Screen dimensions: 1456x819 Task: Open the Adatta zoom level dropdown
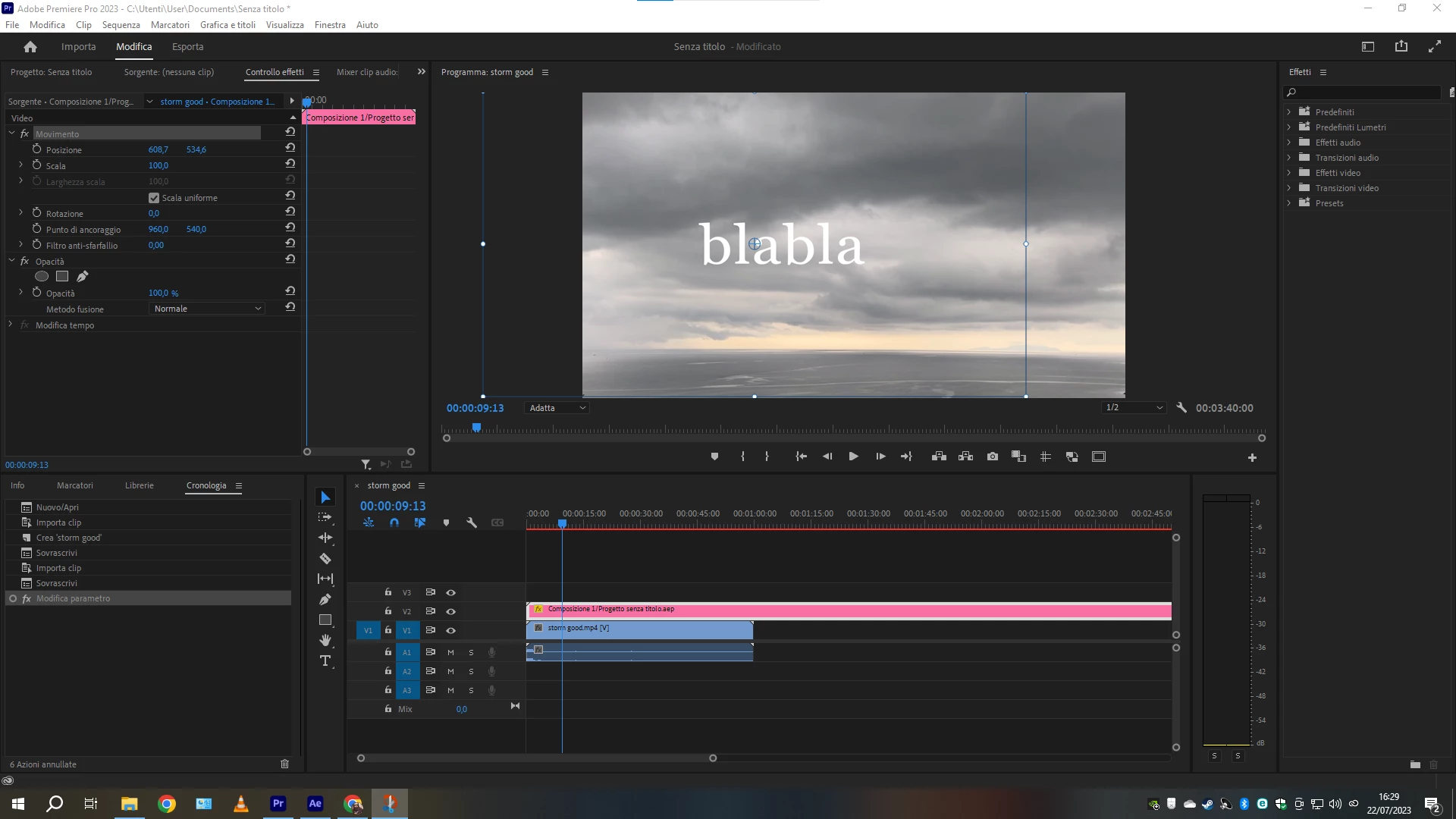point(557,408)
